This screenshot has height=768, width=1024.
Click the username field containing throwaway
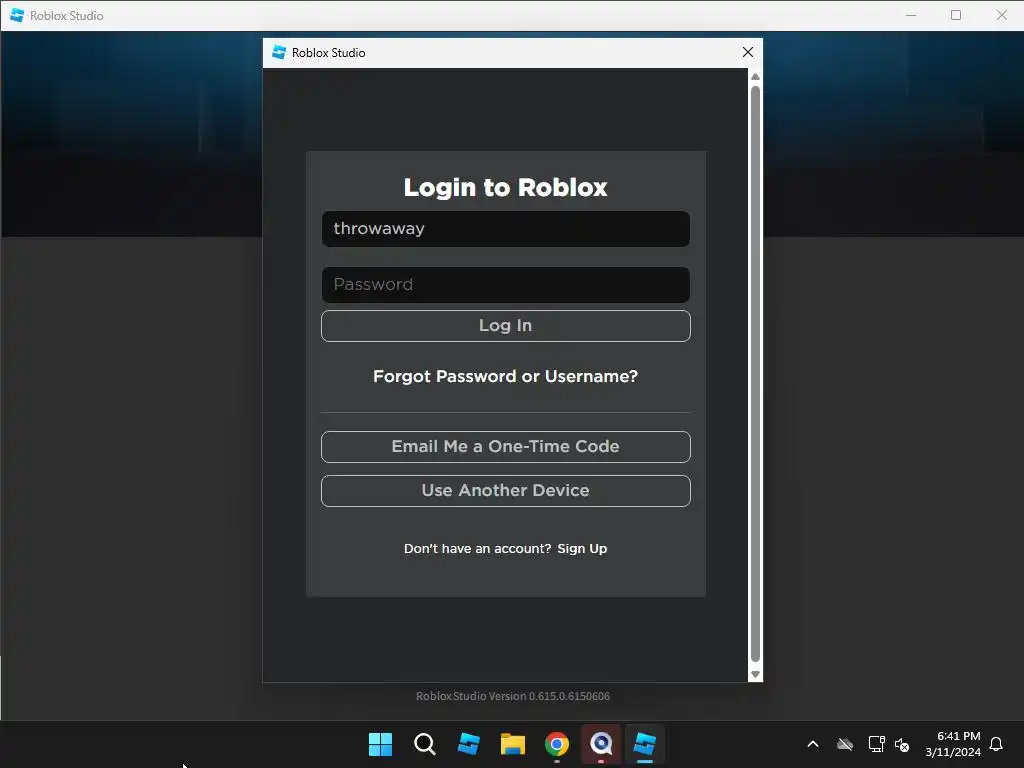coord(505,229)
